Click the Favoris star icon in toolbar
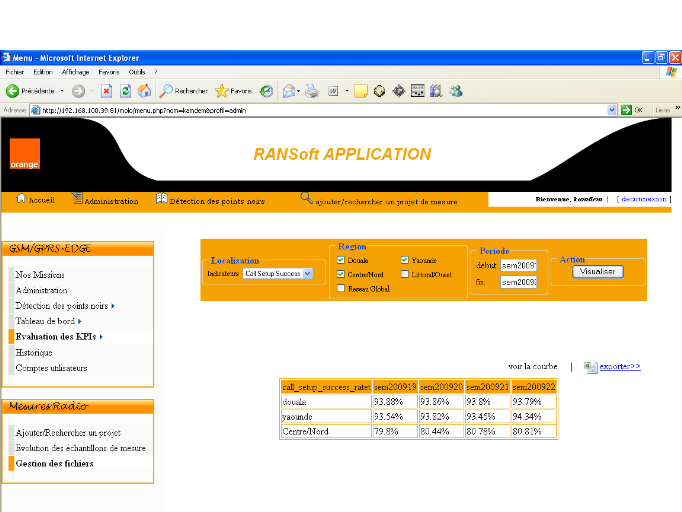 point(221,91)
